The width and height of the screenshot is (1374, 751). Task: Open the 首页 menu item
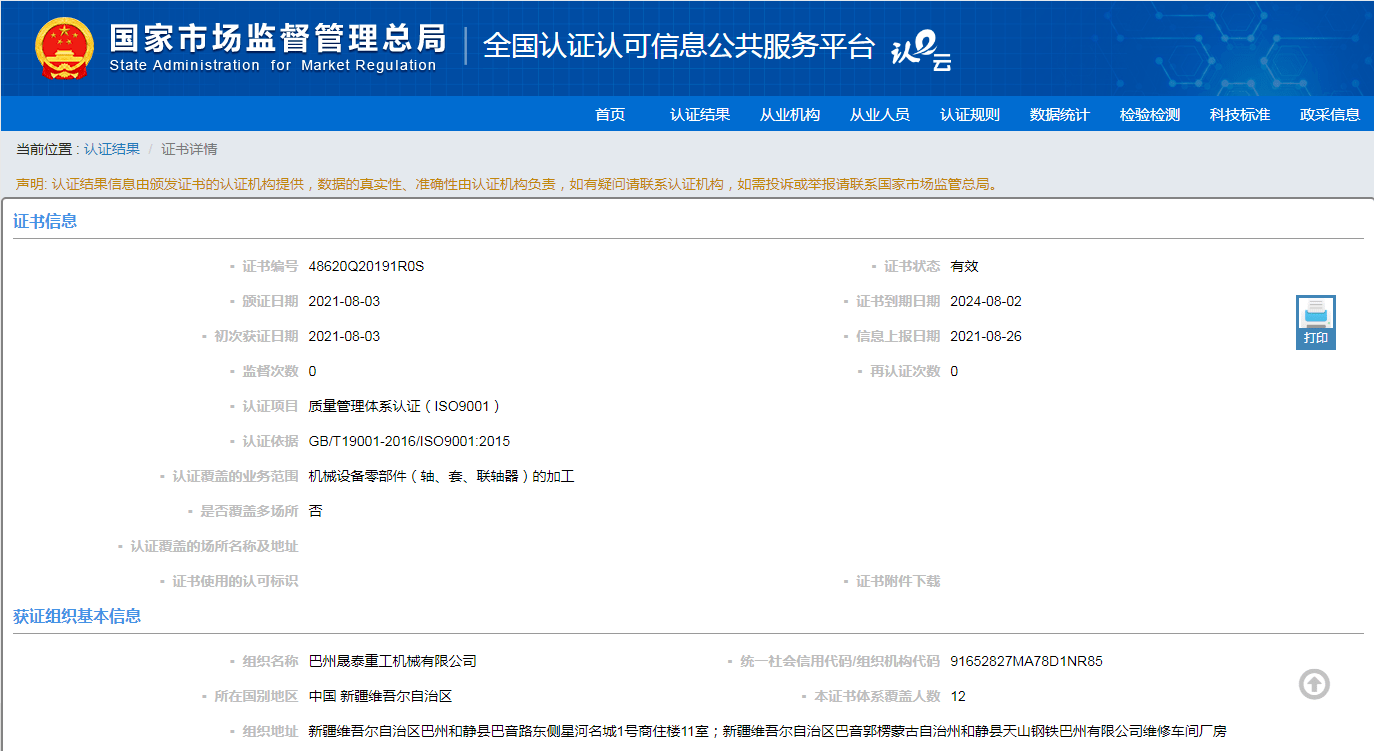point(610,114)
